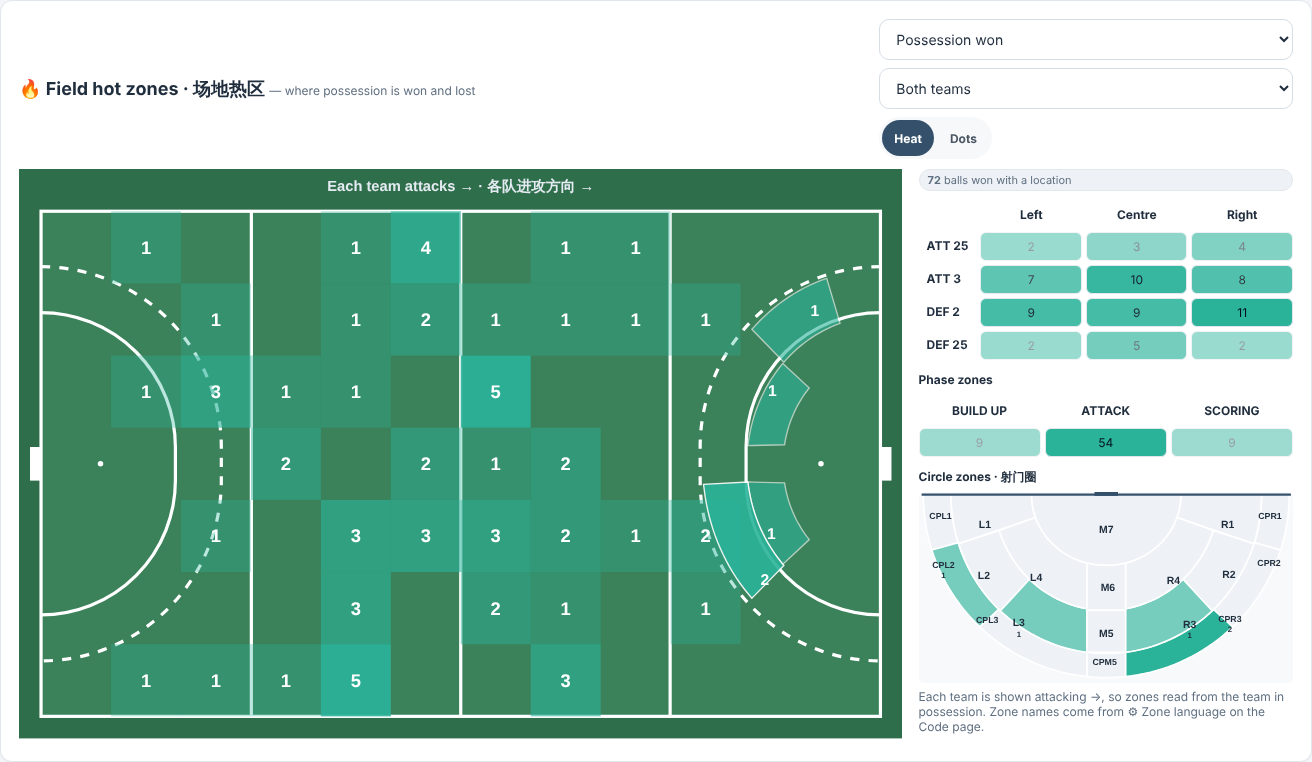Click the heat cell showing 4 on pitch
This screenshot has width=1312, height=762.
coord(426,247)
